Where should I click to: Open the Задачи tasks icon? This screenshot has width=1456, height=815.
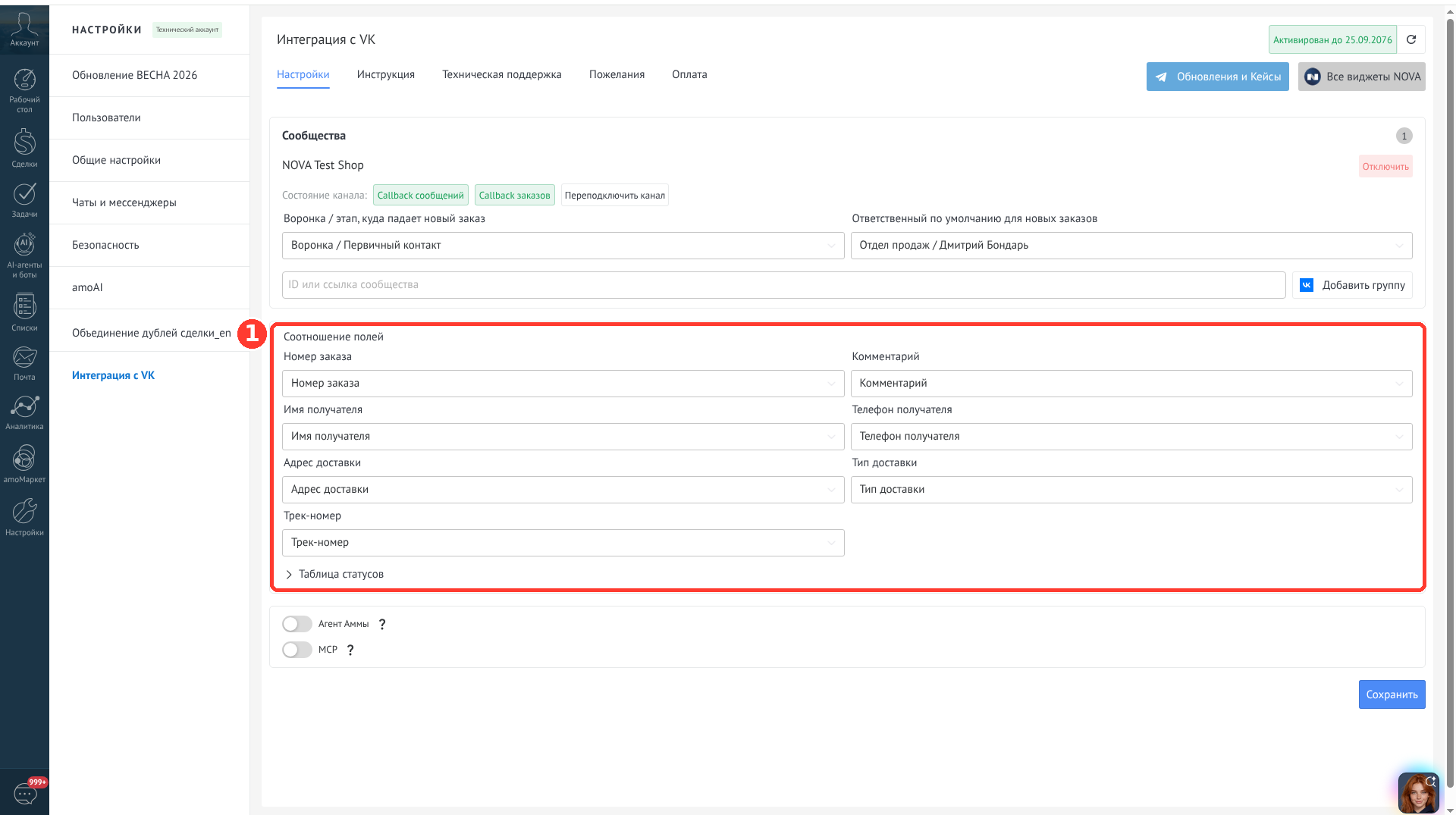[x=24, y=200]
